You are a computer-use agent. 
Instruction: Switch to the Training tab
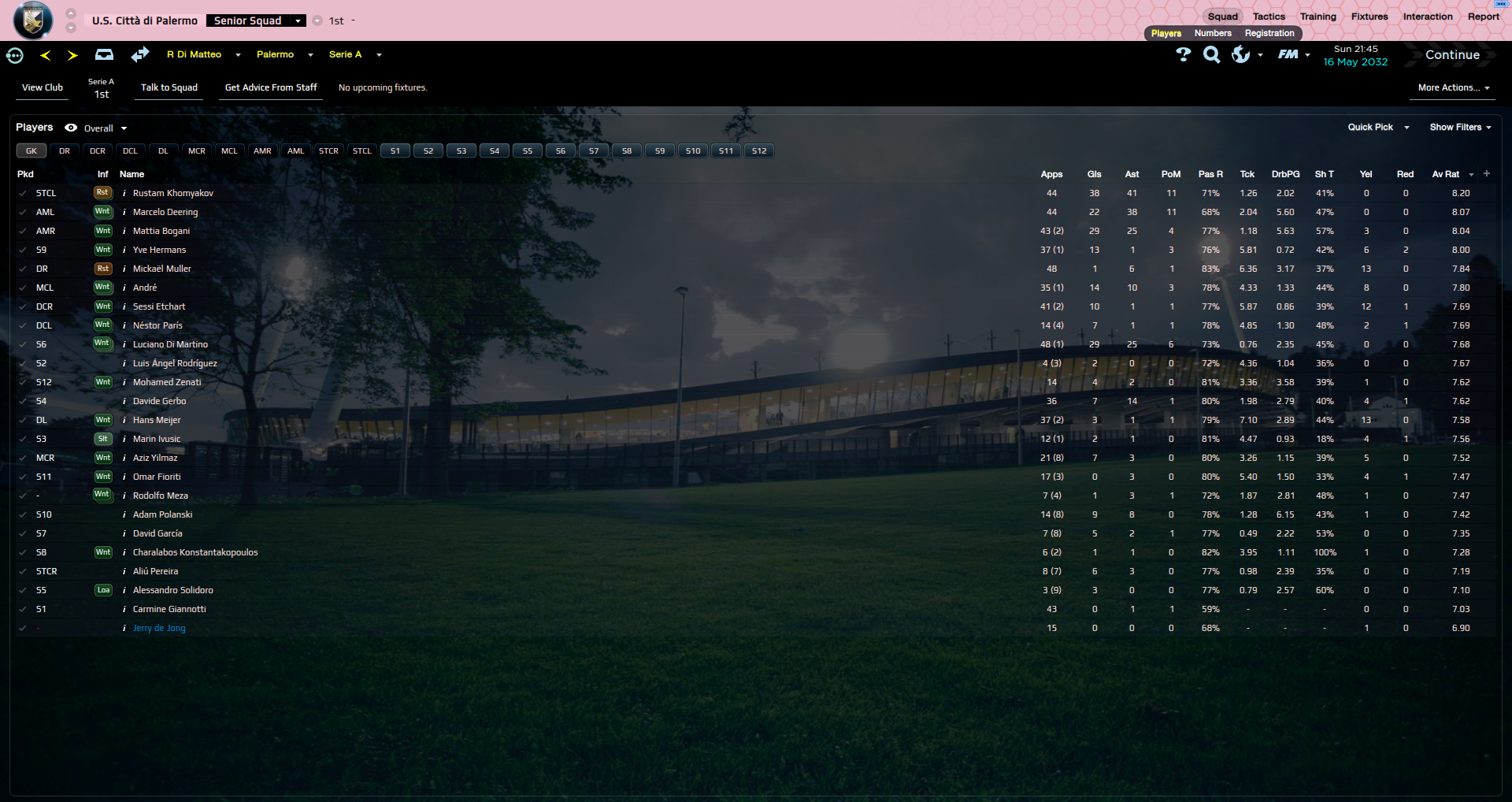(1318, 17)
